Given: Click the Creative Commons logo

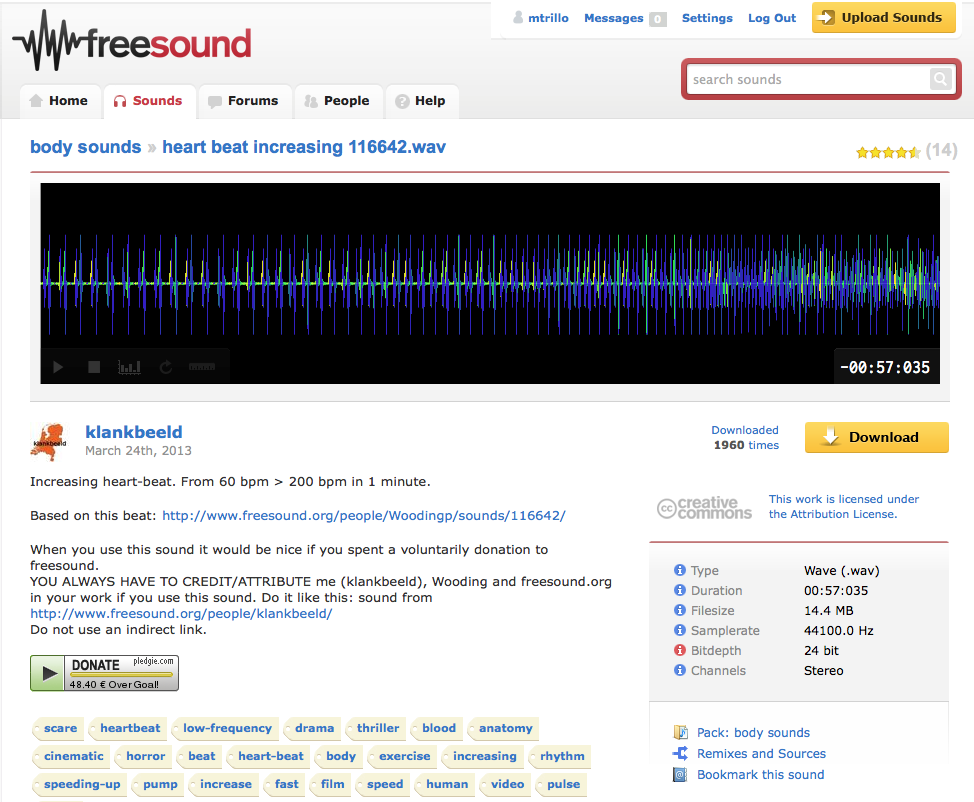Looking at the screenshot, I should pyautogui.click(x=704, y=508).
